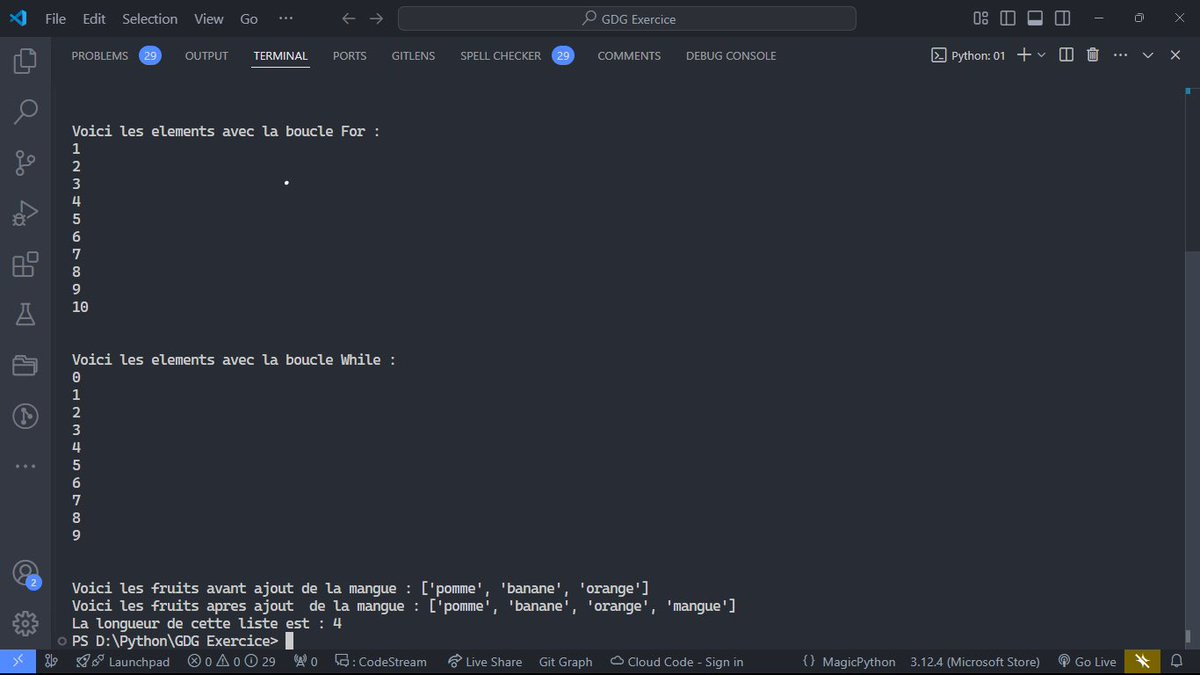Open the Manage gear icon
Screen dimensions: 1200x675
coord(25,622)
